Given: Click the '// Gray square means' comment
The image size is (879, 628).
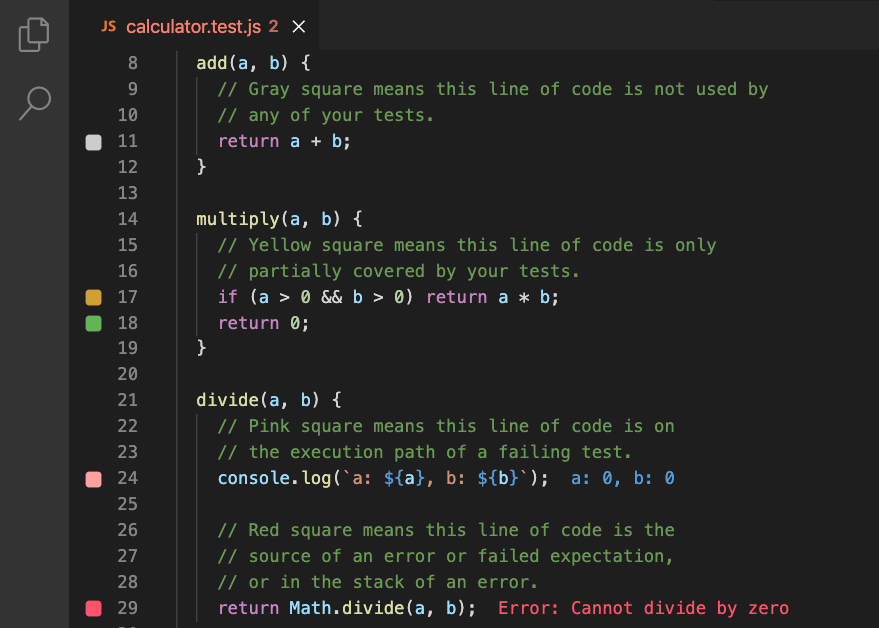Looking at the screenshot, I should [493, 89].
